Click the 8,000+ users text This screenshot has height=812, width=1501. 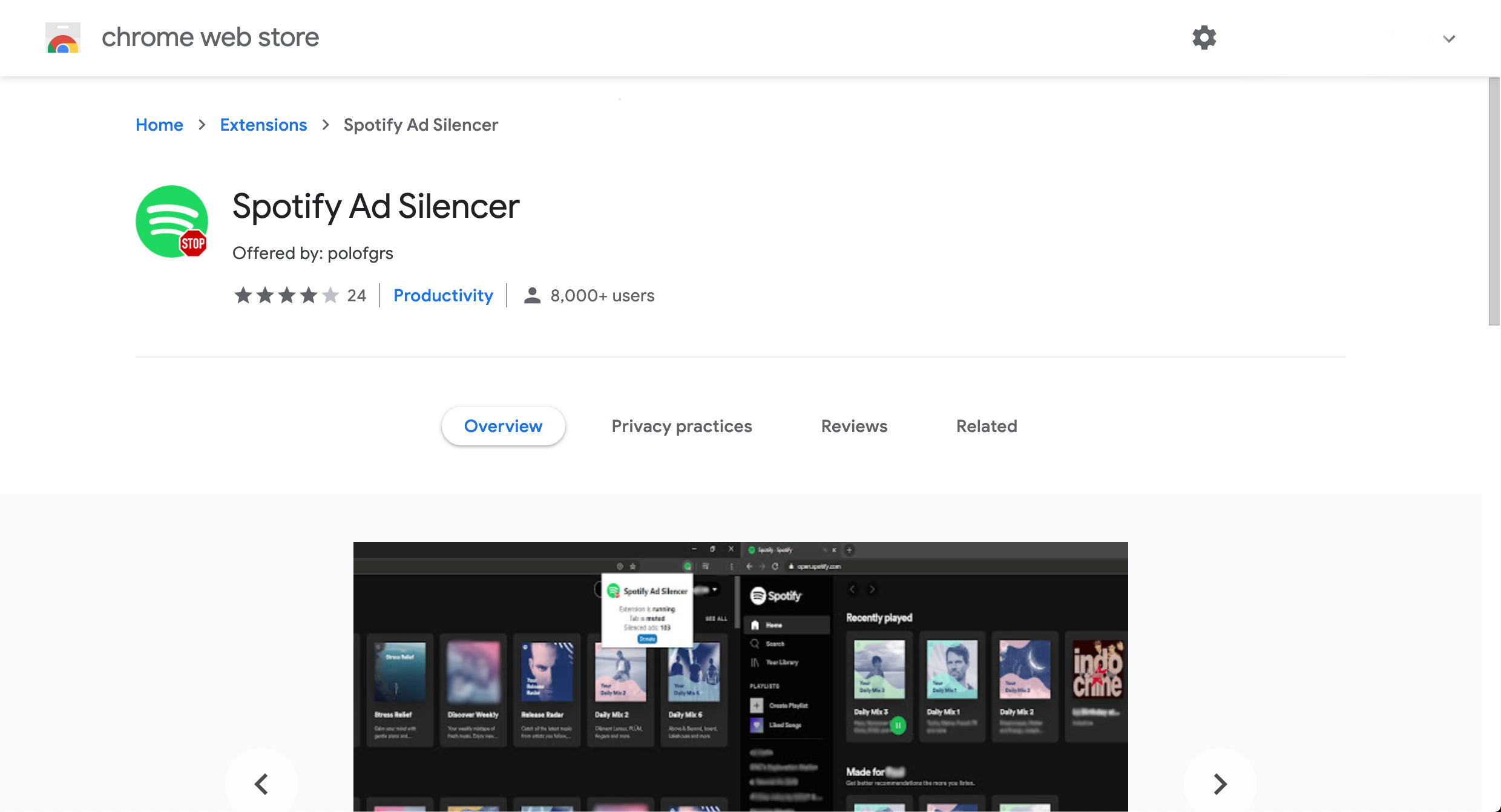coord(602,295)
